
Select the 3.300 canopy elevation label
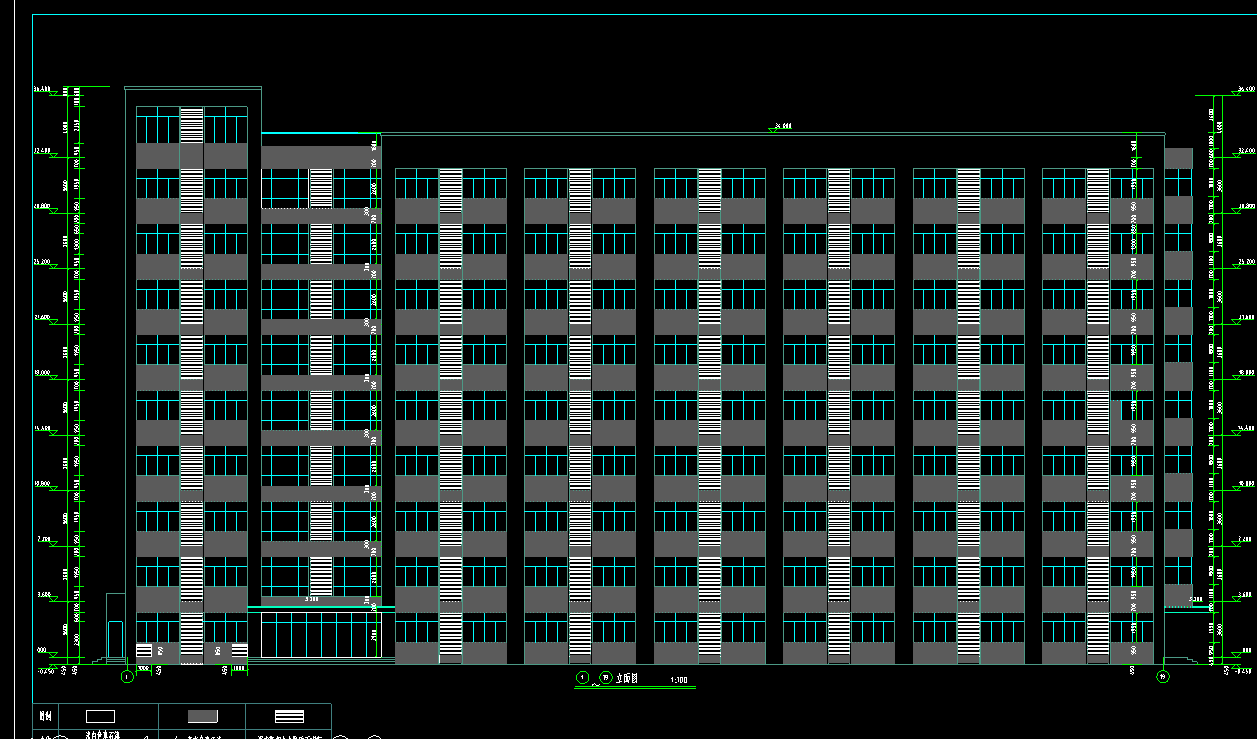click(312, 600)
